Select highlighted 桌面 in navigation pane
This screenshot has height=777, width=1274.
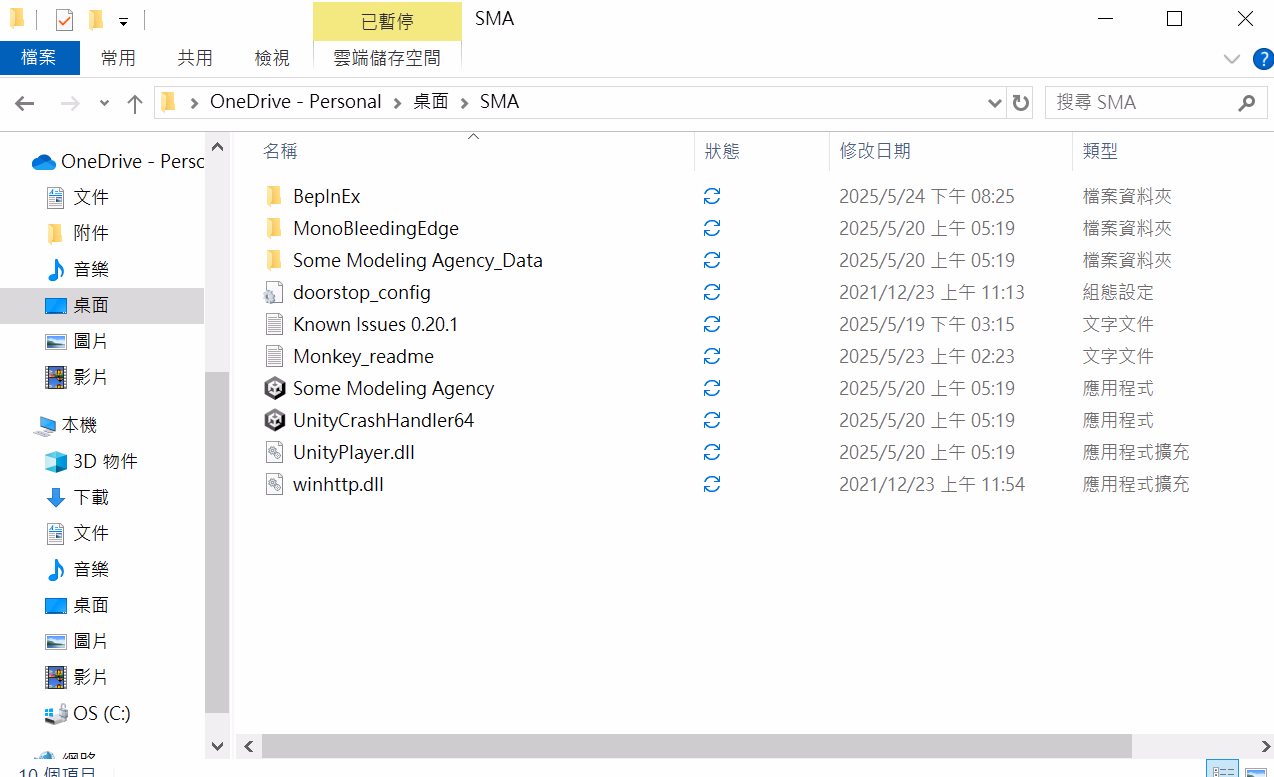coord(102,305)
